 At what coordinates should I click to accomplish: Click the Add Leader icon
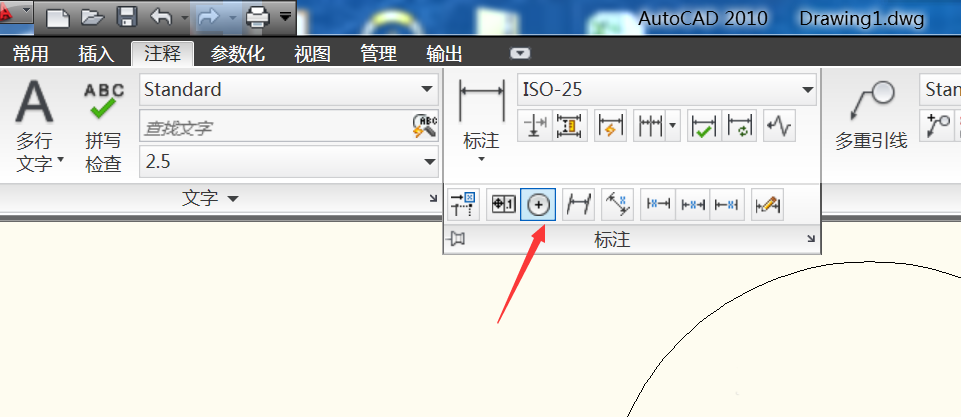[x=937, y=126]
